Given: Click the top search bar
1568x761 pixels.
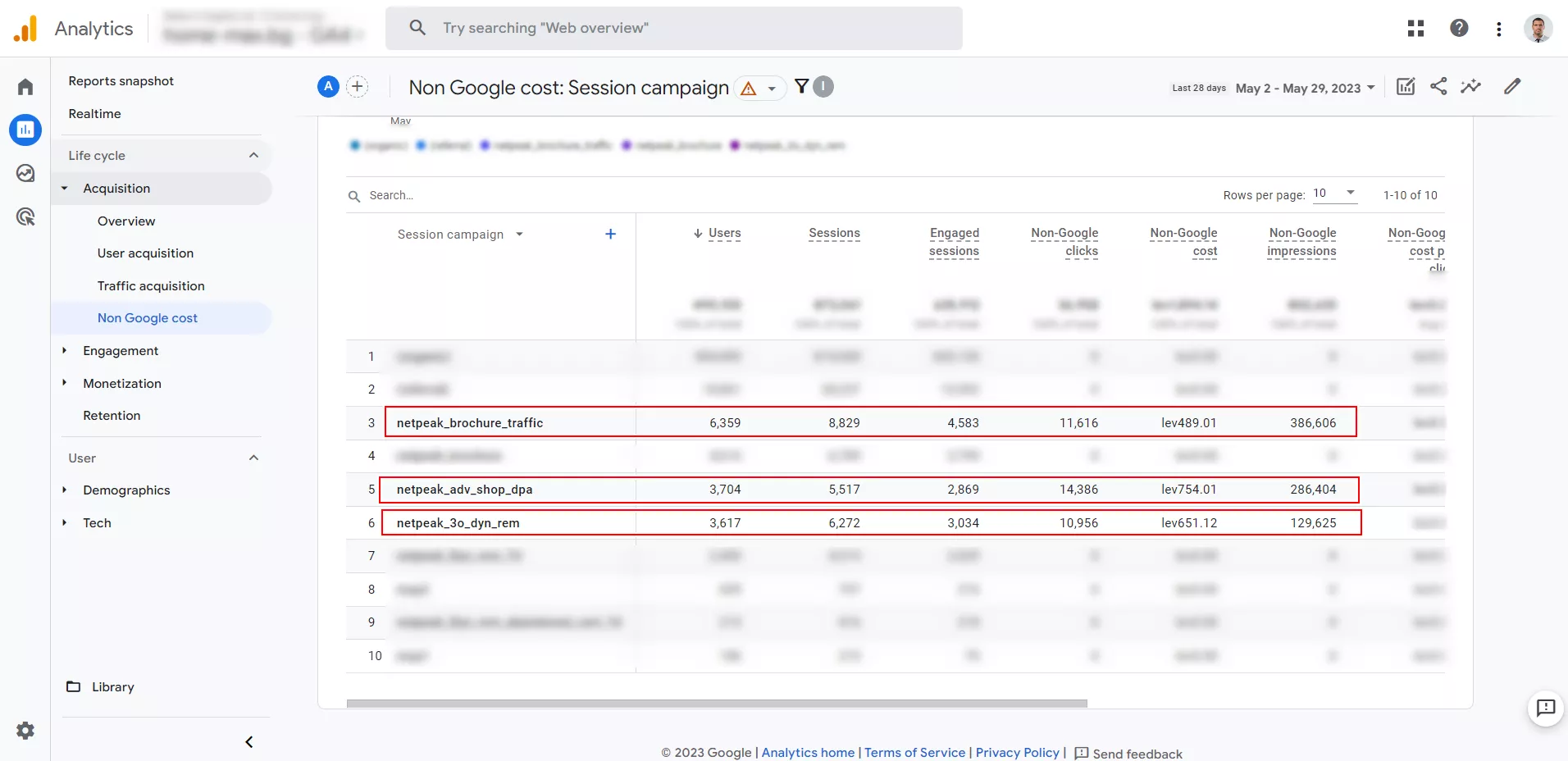Looking at the screenshot, I should [x=674, y=28].
